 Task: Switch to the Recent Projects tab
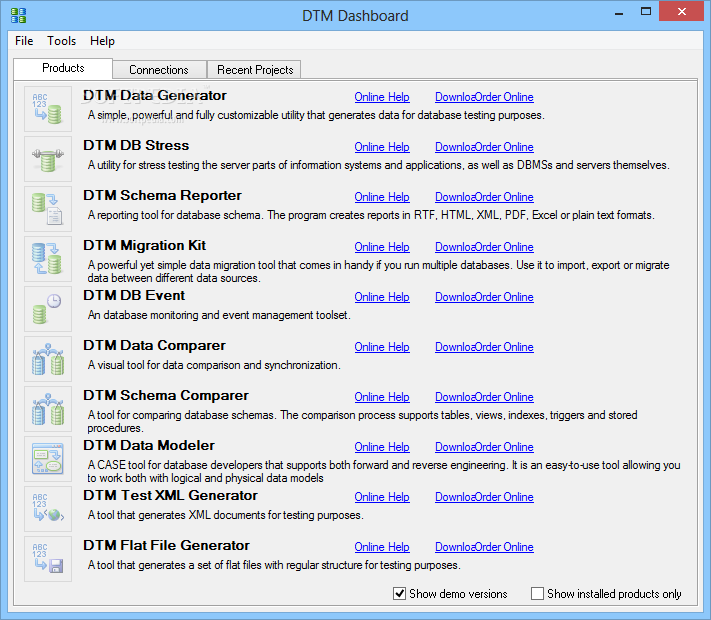255,70
